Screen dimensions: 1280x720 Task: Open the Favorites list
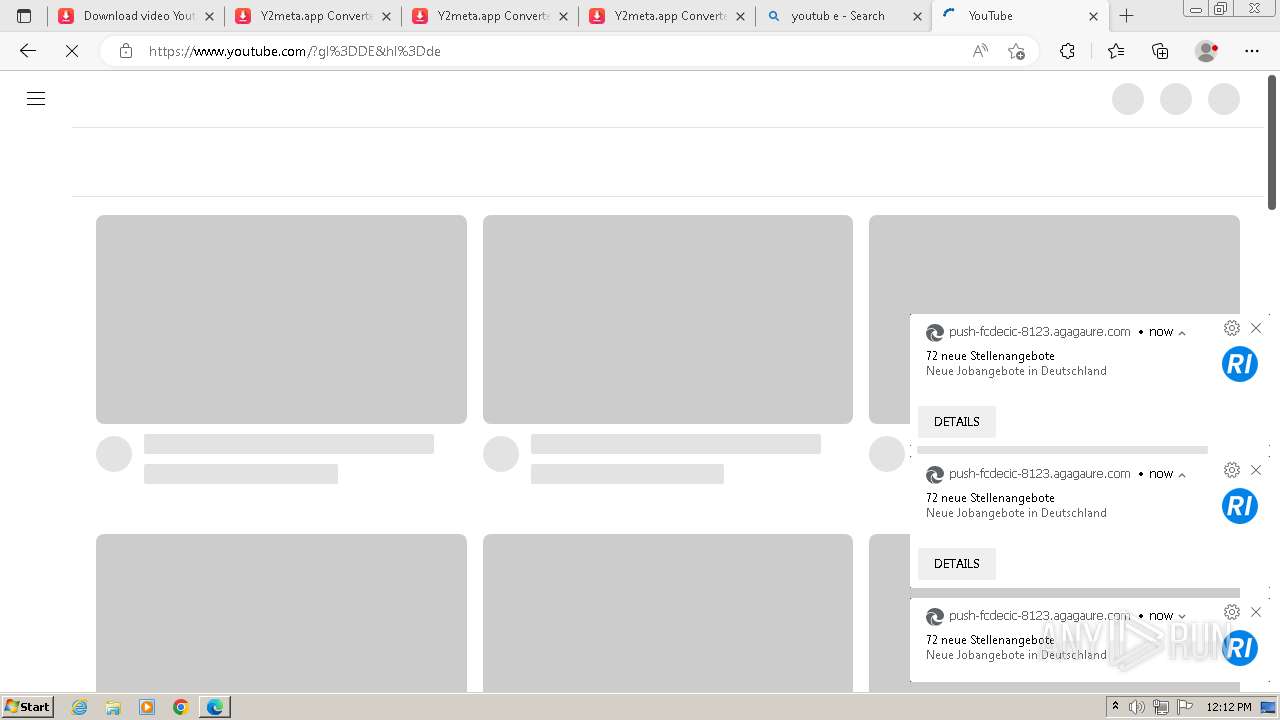(1116, 51)
